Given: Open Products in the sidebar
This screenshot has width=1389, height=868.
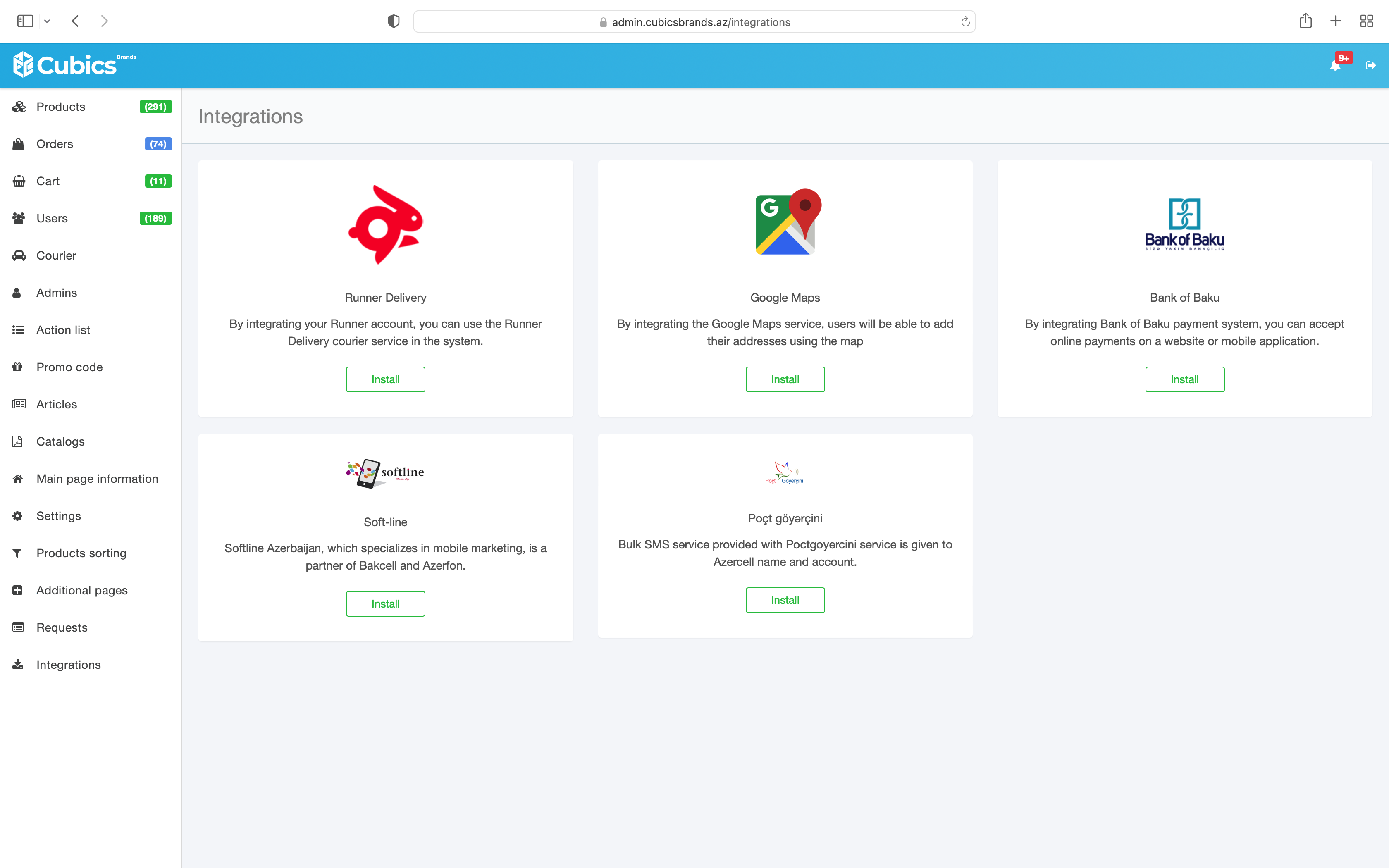Looking at the screenshot, I should 61,107.
